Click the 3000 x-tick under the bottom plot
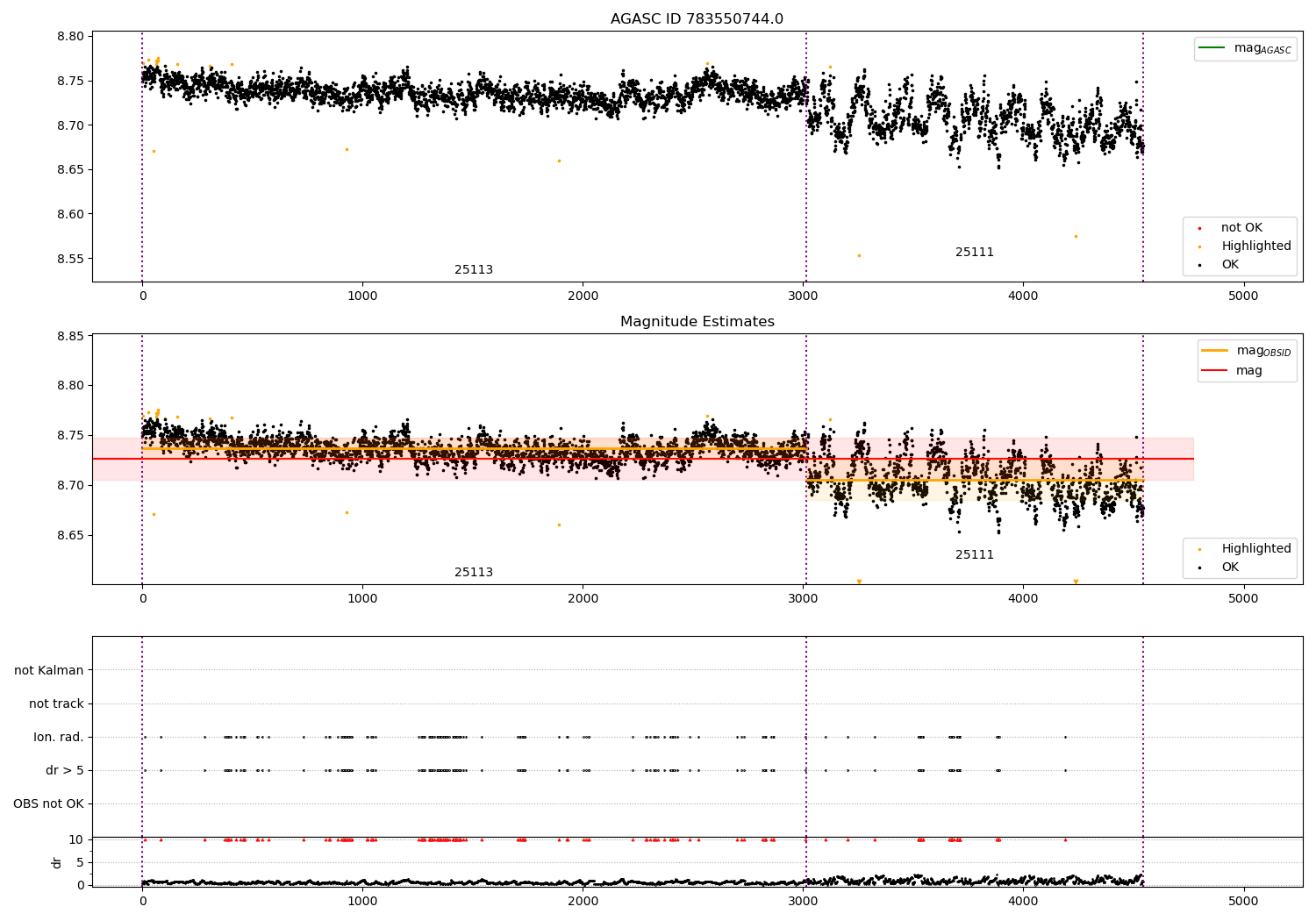1316x921 pixels. [803, 901]
